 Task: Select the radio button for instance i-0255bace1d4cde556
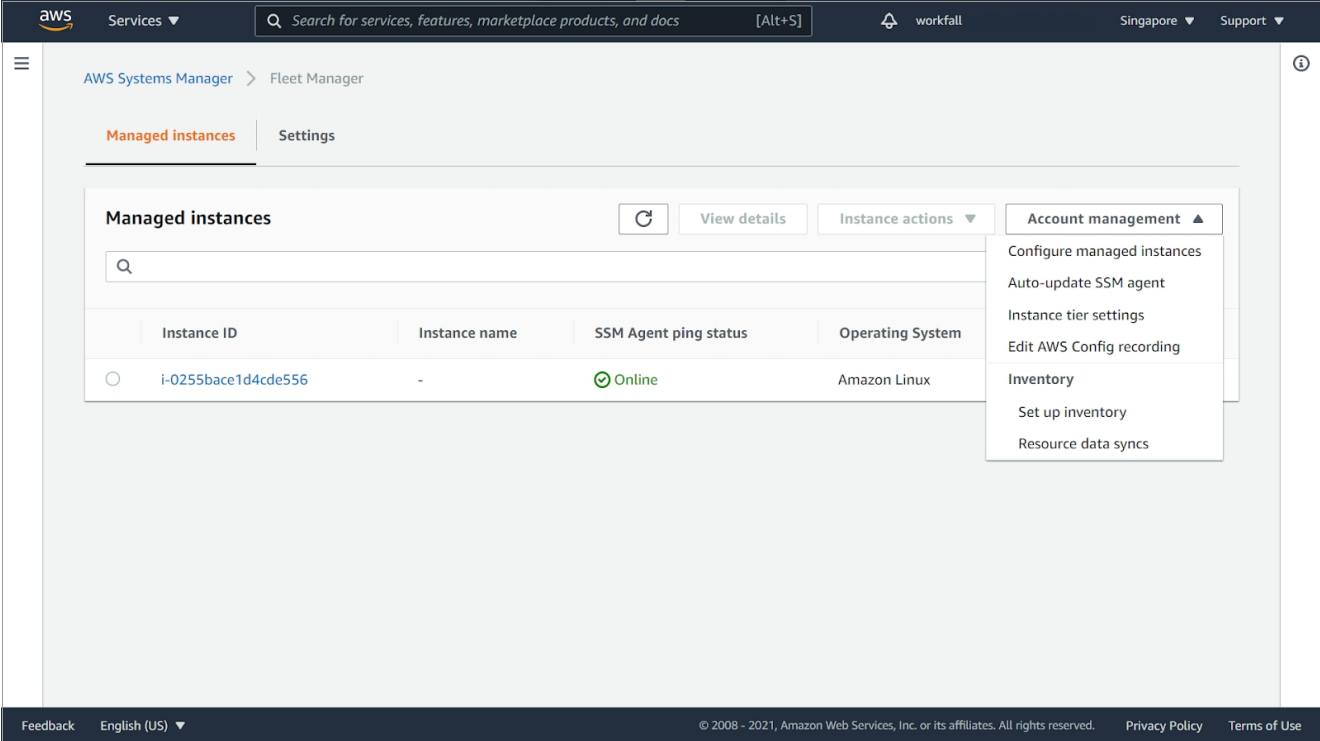pyautogui.click(x=113, y=379)
